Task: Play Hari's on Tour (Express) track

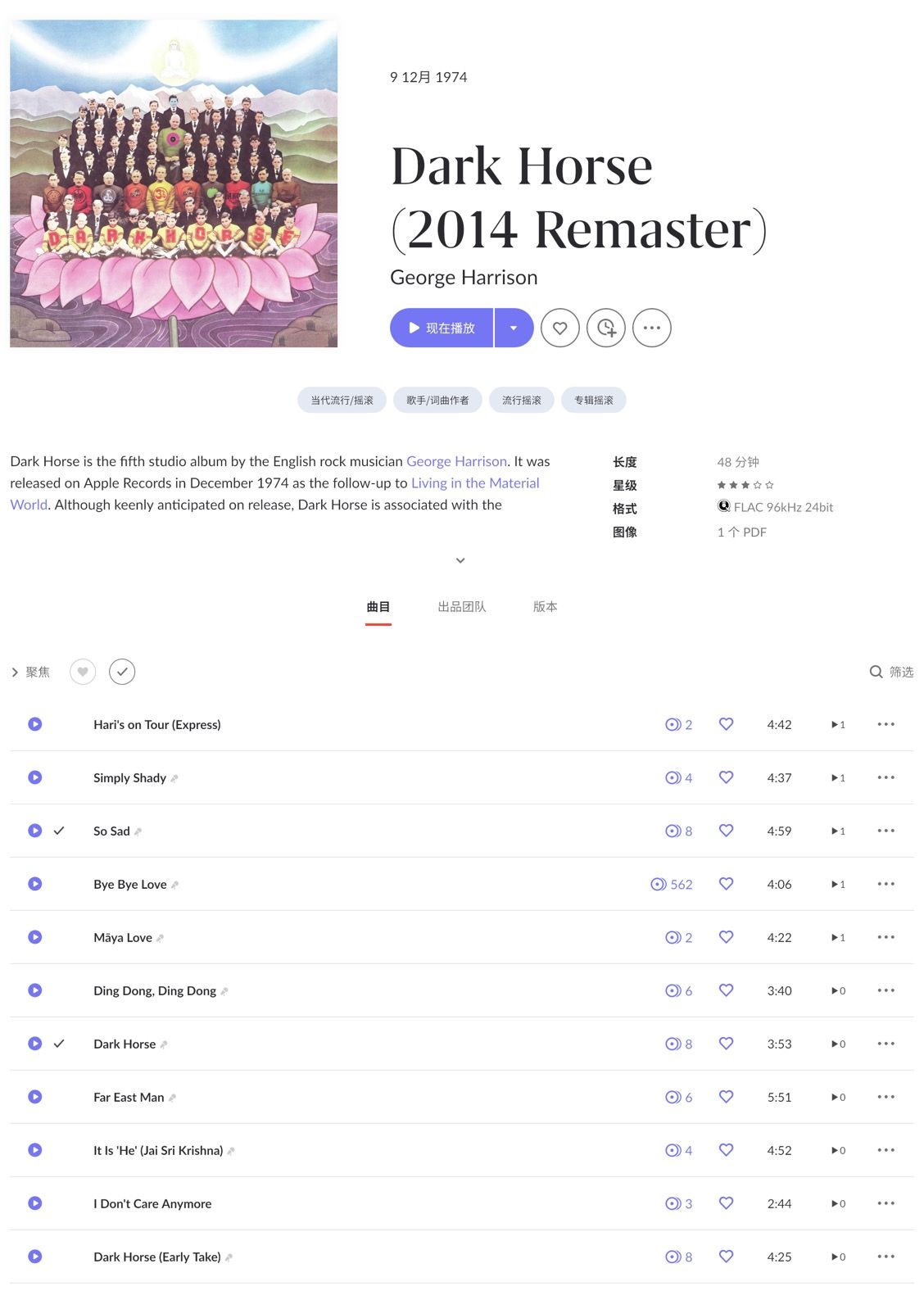Action: 35,724
